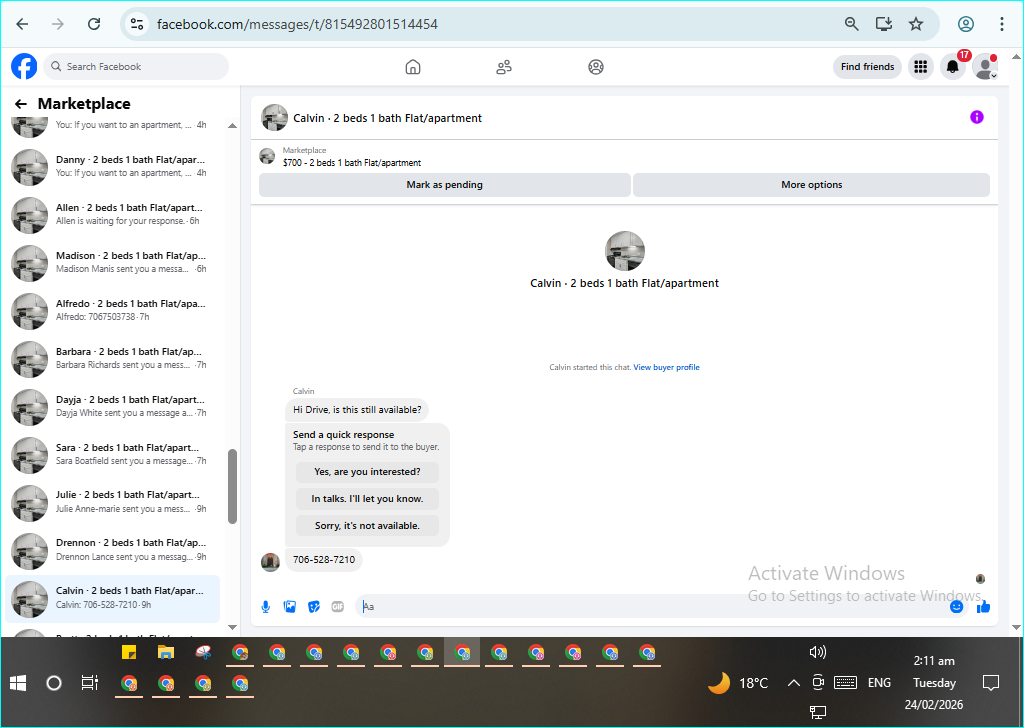Open Sara conversation in chat list
The width and height of the screenshot is (1024, 728).
coord(112,454)
